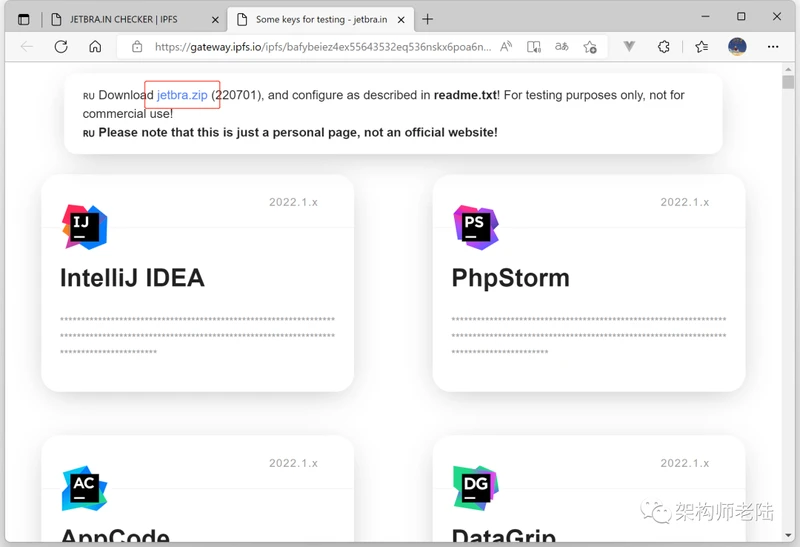The height and width of the screenshot is (547, 800).
Task: Click the PhpStorm logo
Action: [x=476, y=227]
